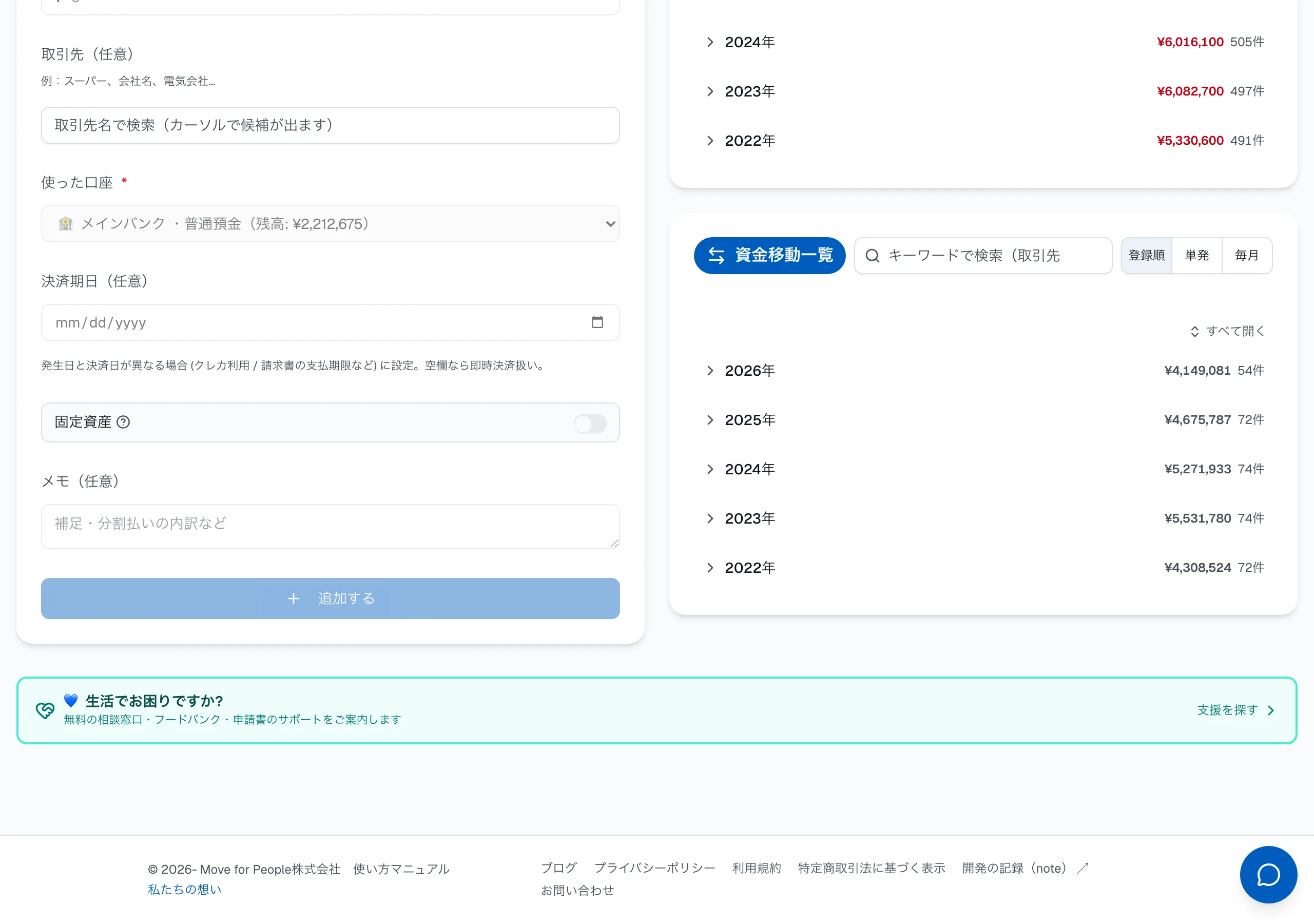Open the 使い方マニュアル link
The image size is (1314, 924).
click(x=401, y=869)
